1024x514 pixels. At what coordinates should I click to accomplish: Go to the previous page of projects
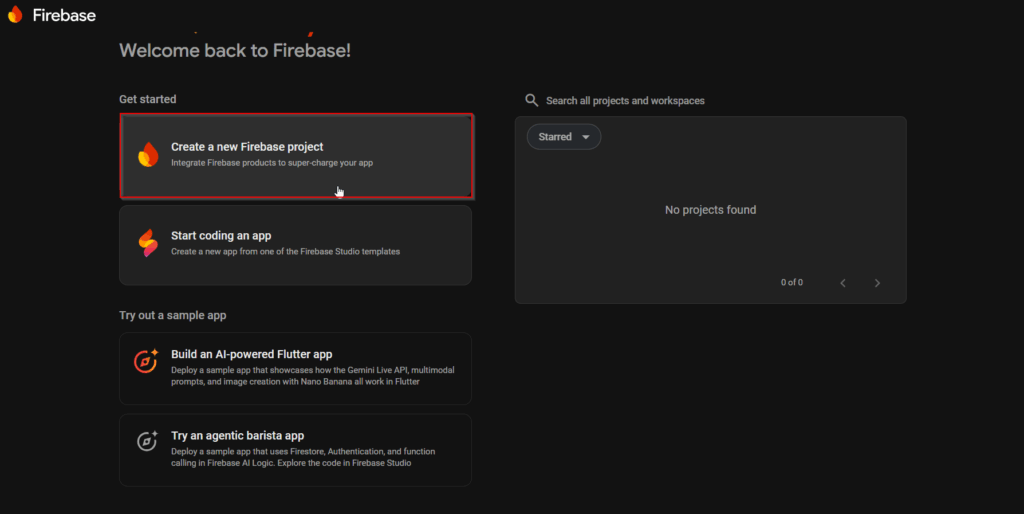click(x=843, y=283)
